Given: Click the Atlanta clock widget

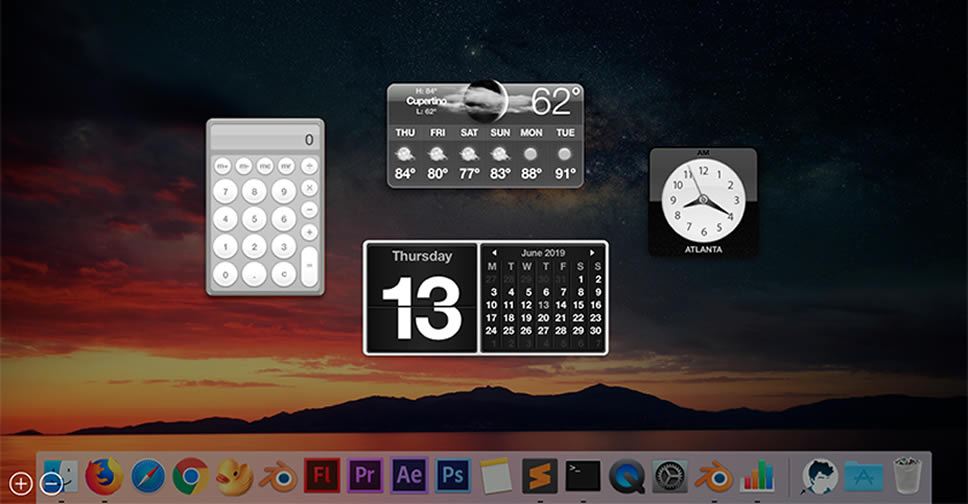Looking at the screenshot, I should (x=702, y=201).
